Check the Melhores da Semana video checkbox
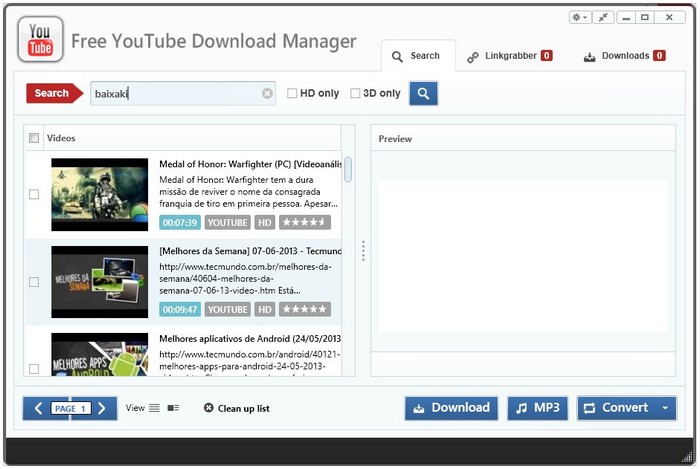 pos(34,282)
